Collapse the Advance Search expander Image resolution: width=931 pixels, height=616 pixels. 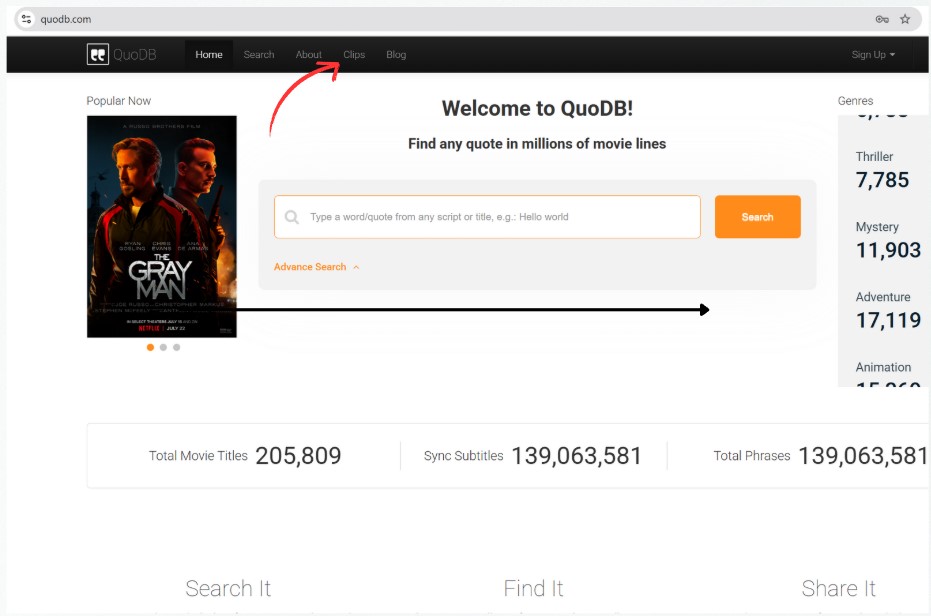316,267
